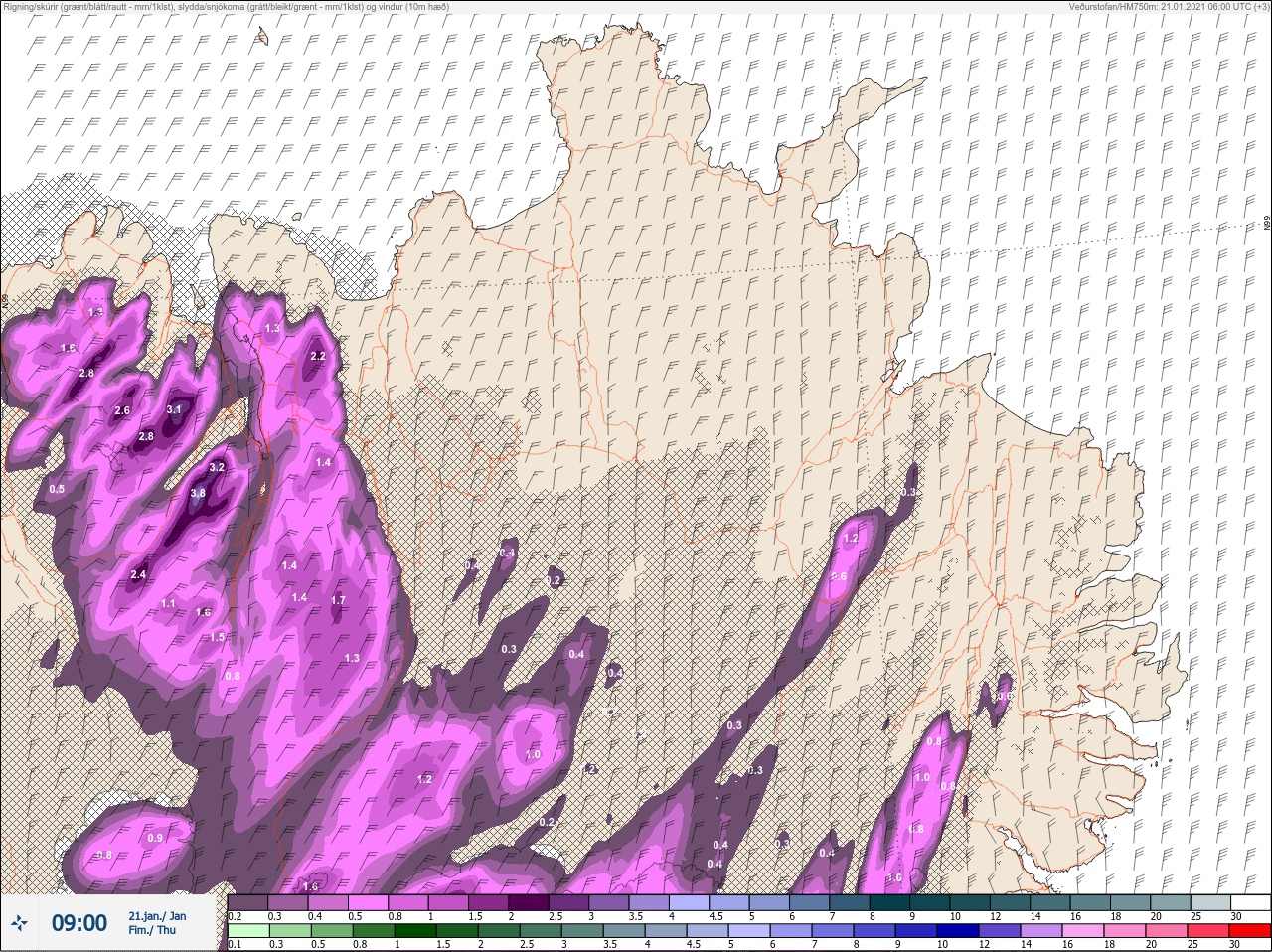Click the 09:00 forecast time display
Screen dimensions: 1272x952
pyautogui.click(x=79, y=924)
